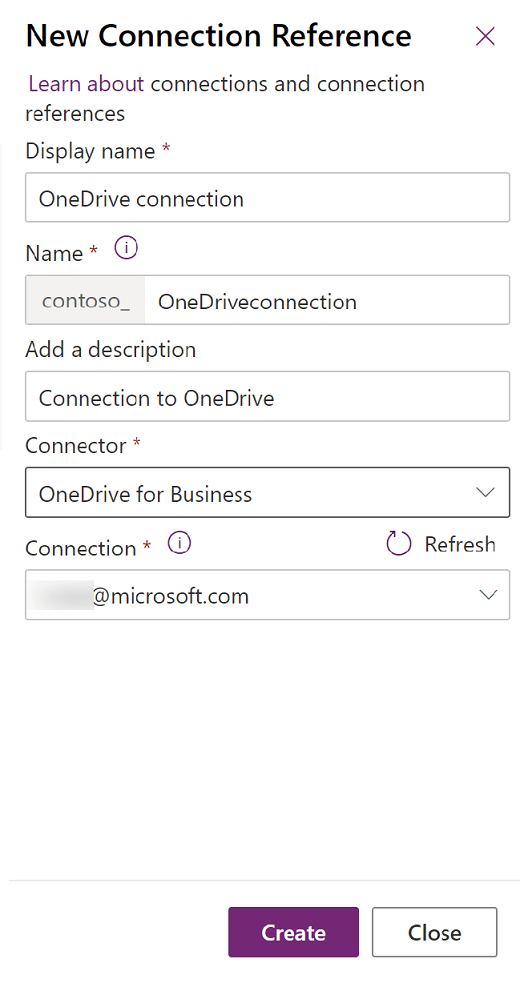The width and height of the screenshot is (520, 987).
Task: Edit the Display name field
Action: 267,198
